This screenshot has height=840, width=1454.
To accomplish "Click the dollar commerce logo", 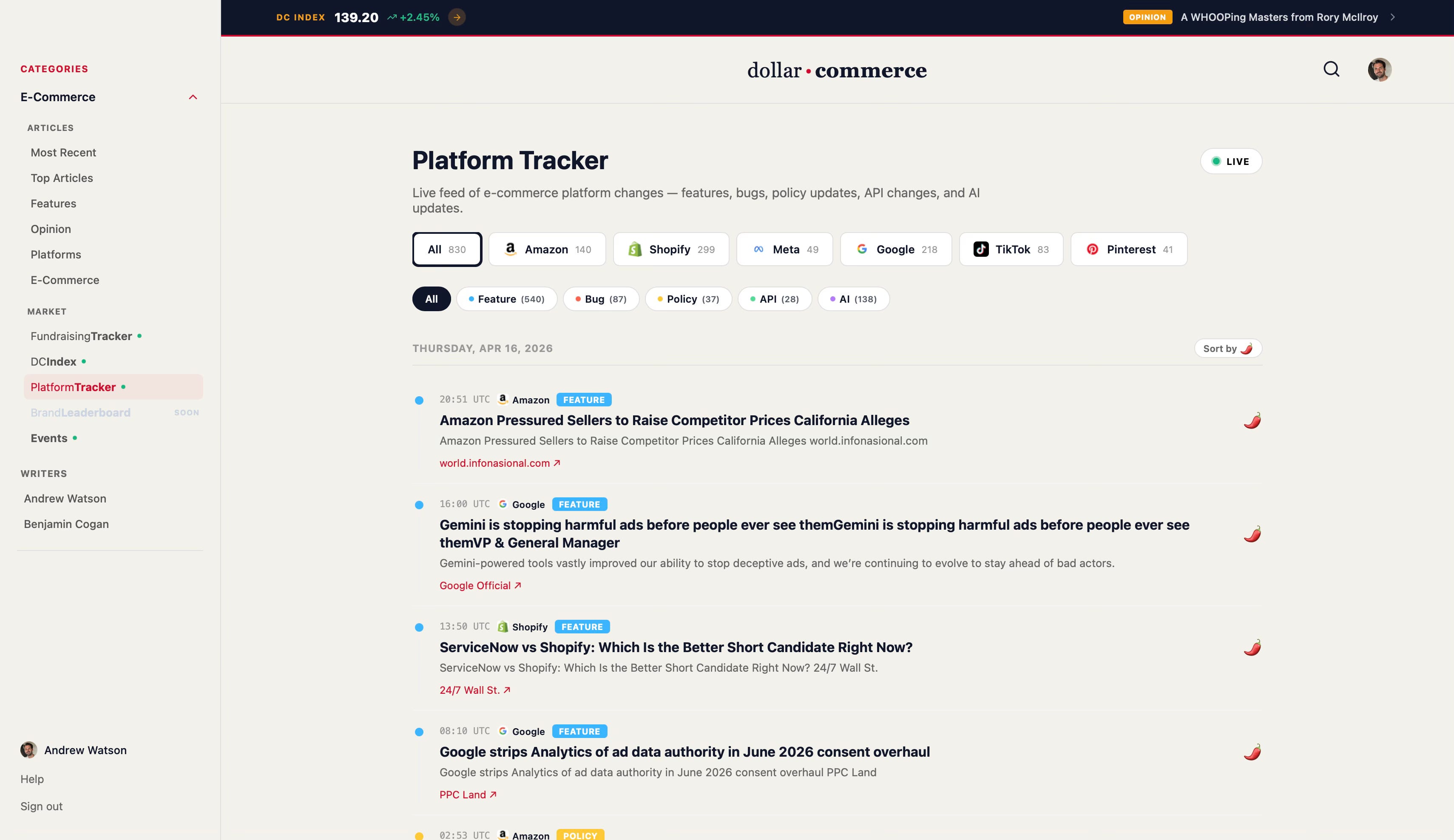I will [x=837, y=71].
